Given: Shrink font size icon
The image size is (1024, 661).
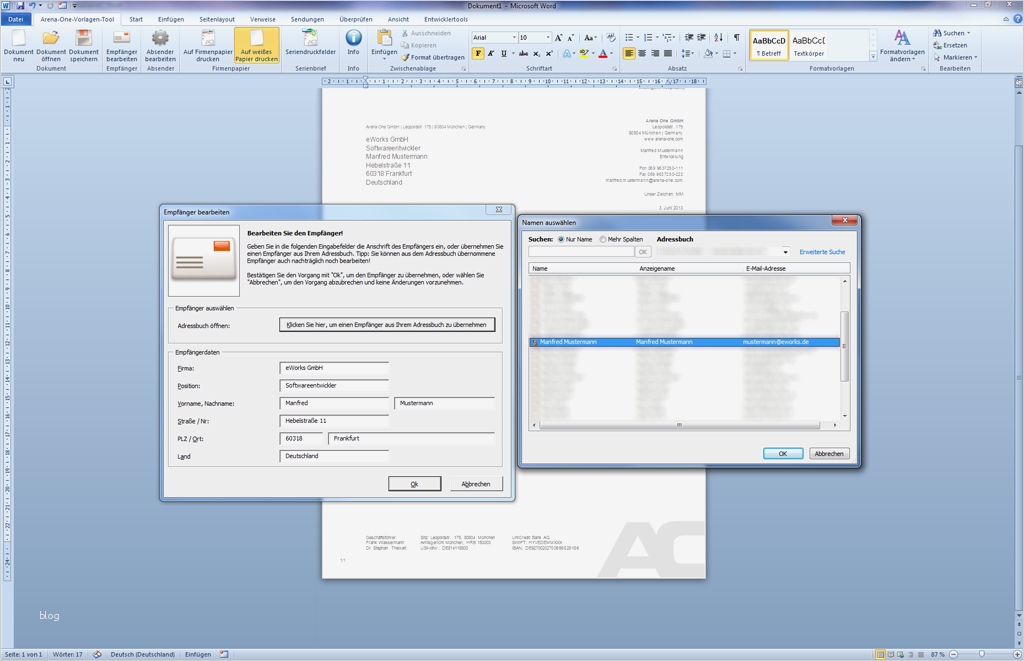Looking at the screenshot, I should (570, 38).
